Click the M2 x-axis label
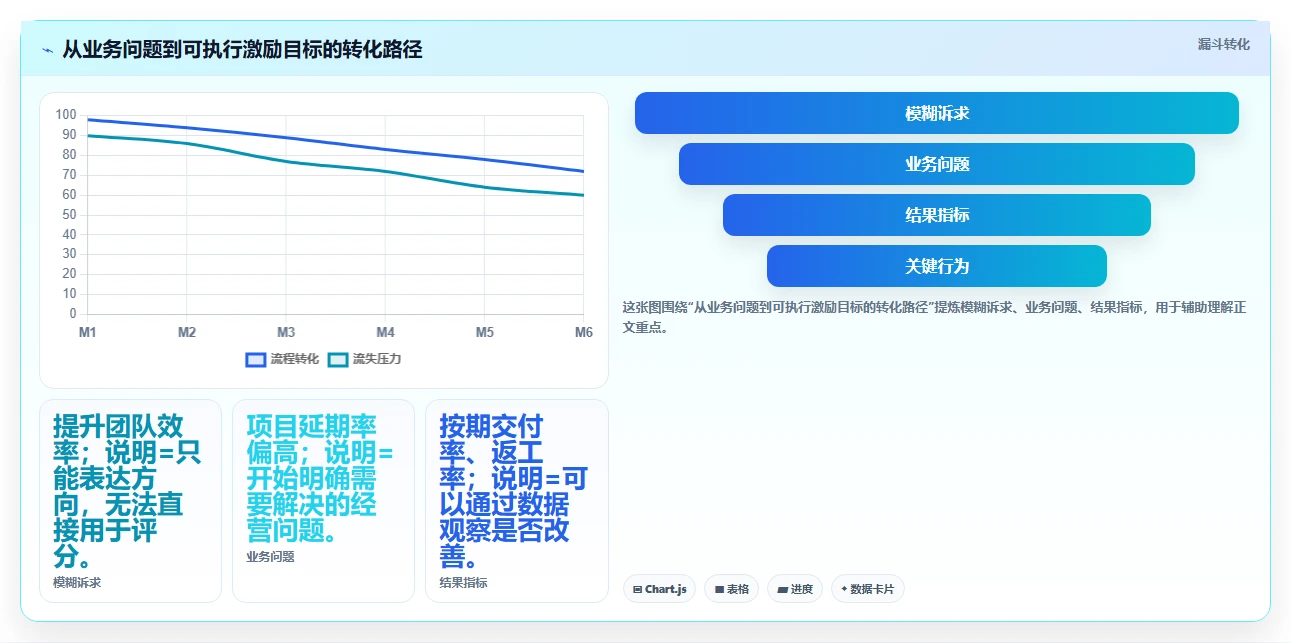 pos(187,332)
